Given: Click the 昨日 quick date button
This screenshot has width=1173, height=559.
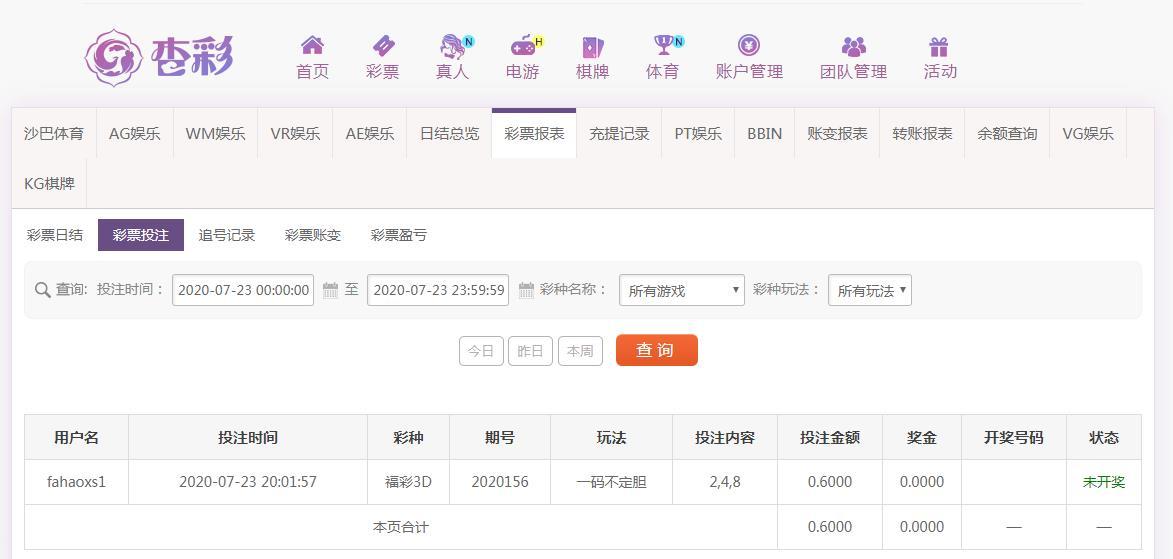Looking at the screenshot, I should tap(530, 351).
